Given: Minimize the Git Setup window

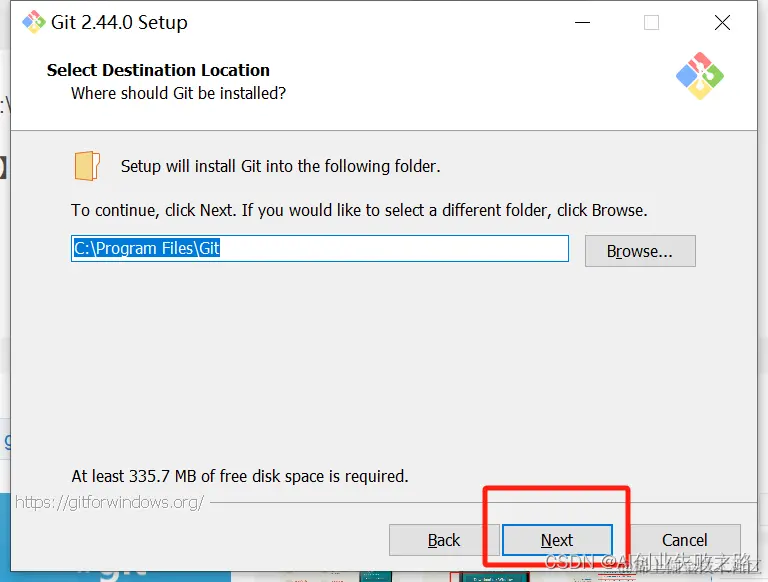Looking at the screenshot, I should pyautogui.click(x=582, y=23).
